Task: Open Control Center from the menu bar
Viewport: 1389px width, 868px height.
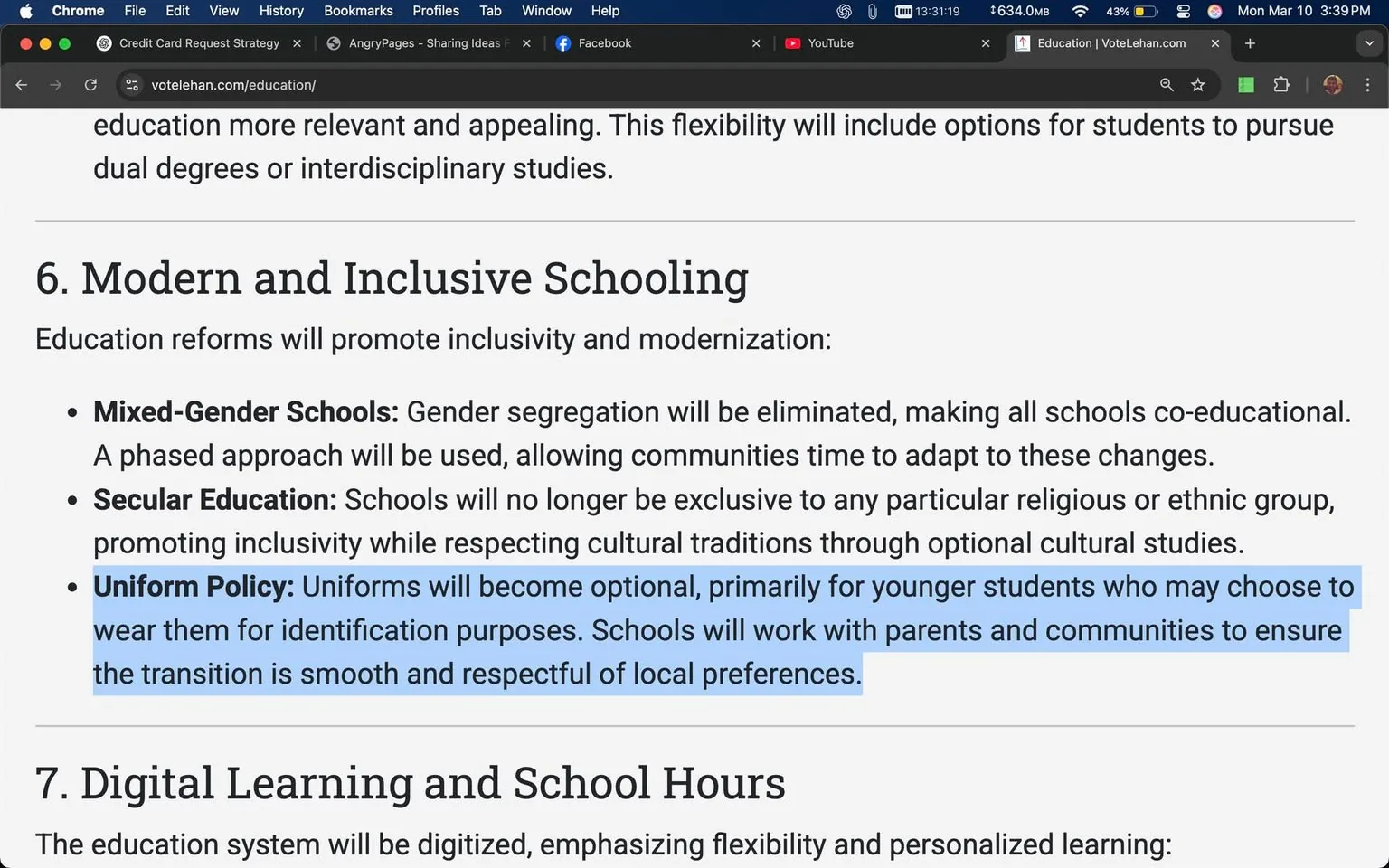Action: pyautogui.click(x=1183, y=12)
